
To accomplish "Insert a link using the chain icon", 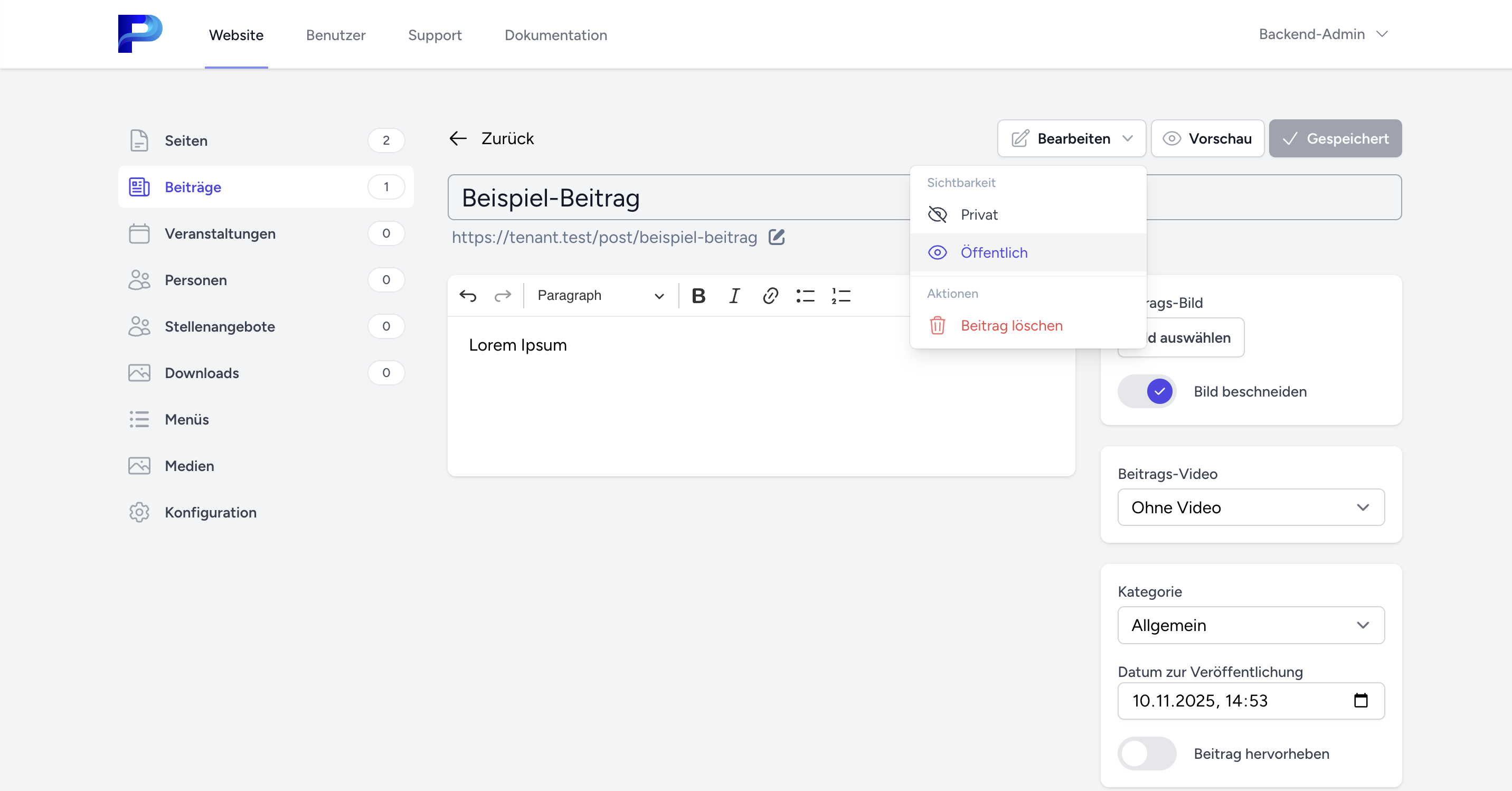I will click(770, 295).
